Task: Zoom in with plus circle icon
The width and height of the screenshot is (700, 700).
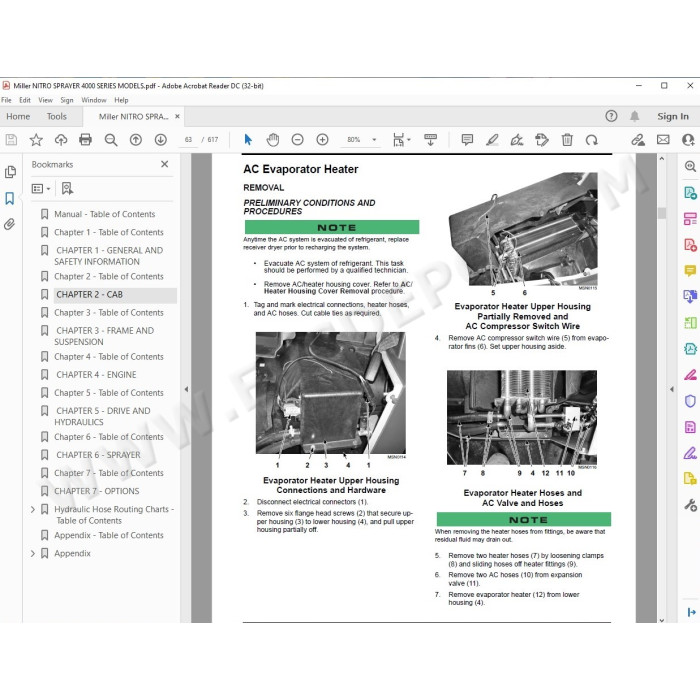Action: (322, 140)
